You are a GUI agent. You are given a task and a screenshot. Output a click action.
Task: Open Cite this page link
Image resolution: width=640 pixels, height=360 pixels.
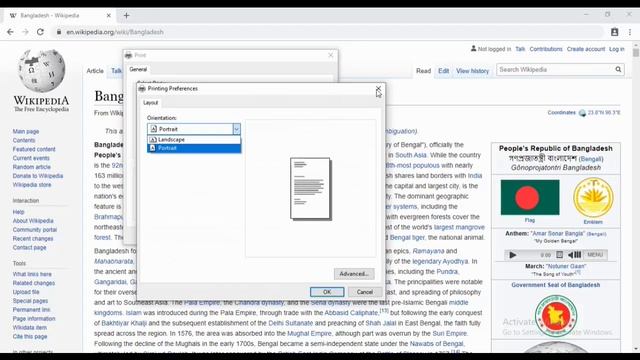(x=30, y=337)
